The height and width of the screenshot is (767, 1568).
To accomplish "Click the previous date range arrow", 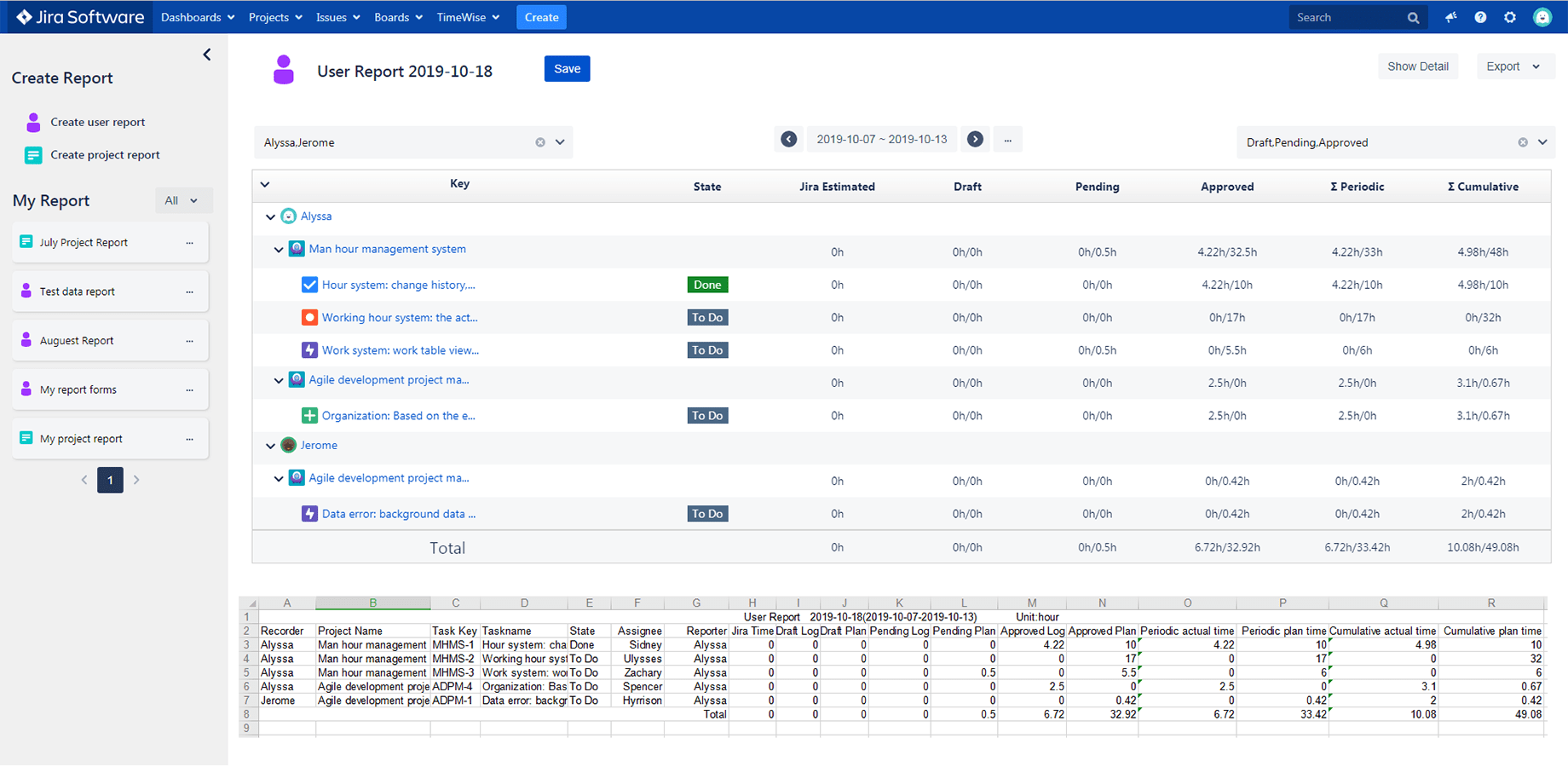I will point(789,139).
